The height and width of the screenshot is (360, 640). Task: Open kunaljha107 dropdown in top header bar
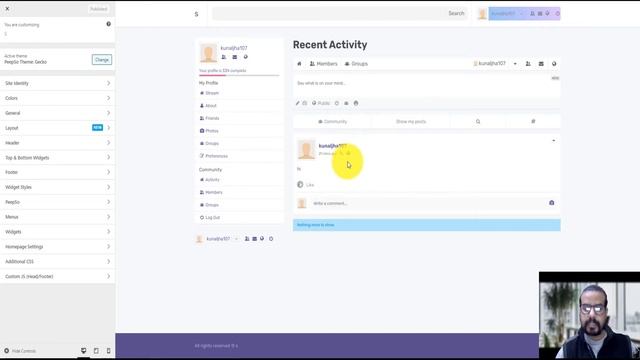point(507,13)
